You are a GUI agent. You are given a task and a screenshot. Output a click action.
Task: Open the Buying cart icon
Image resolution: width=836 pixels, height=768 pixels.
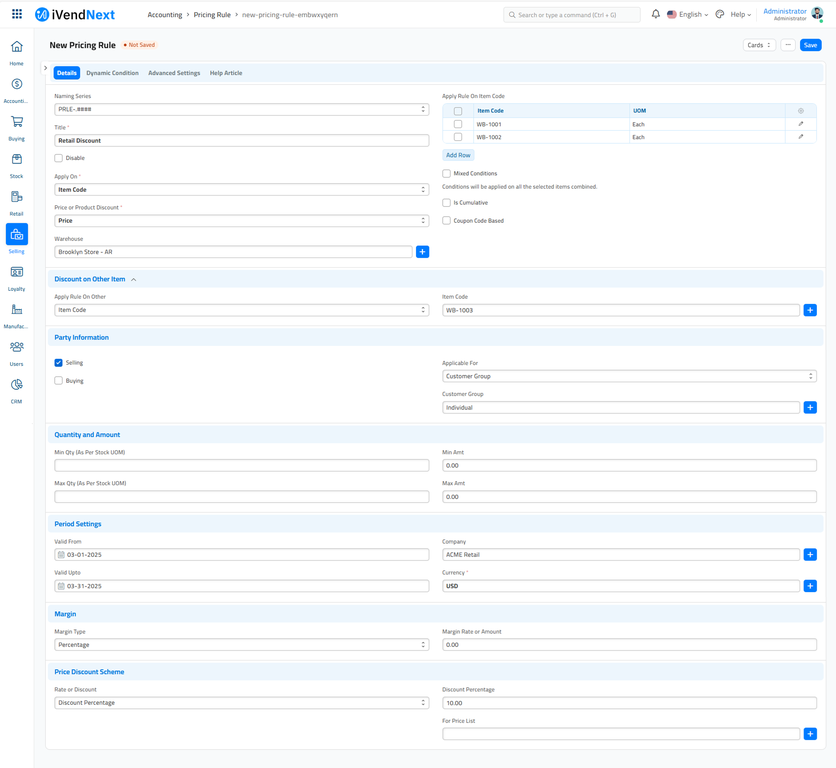[x=17, y=122]
